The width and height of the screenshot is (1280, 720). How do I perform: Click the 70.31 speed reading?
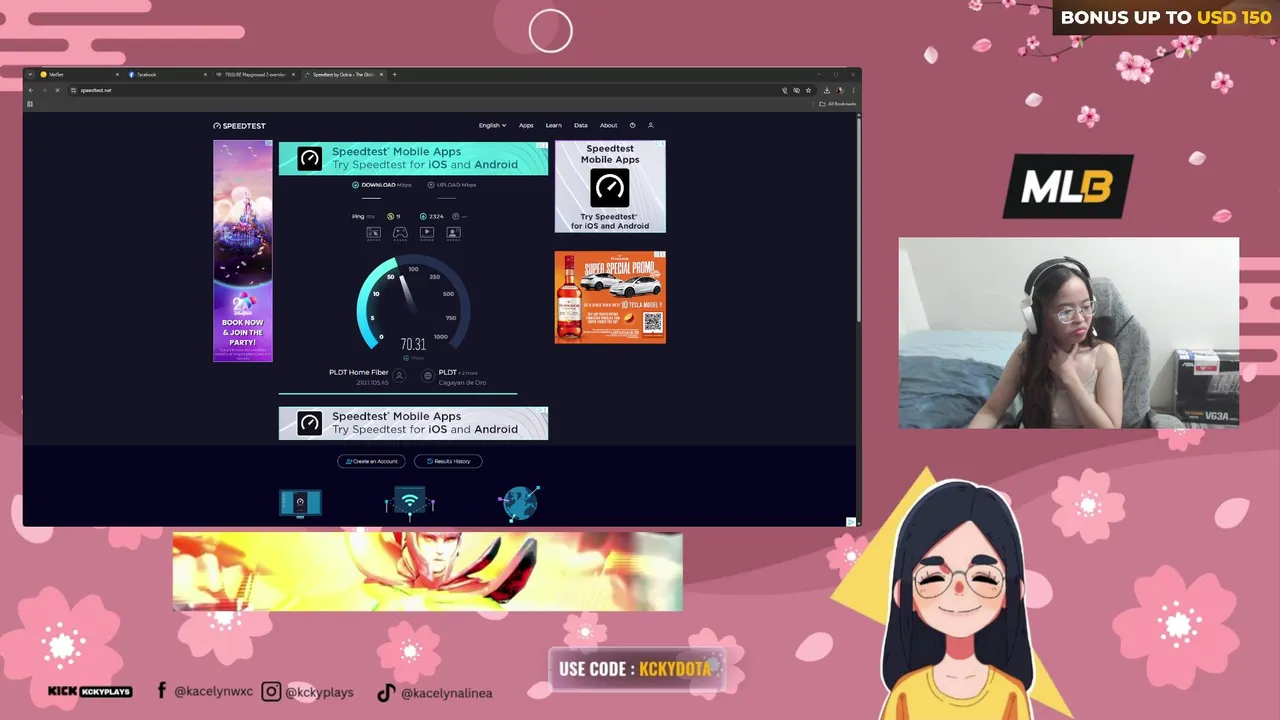[413, 344]
